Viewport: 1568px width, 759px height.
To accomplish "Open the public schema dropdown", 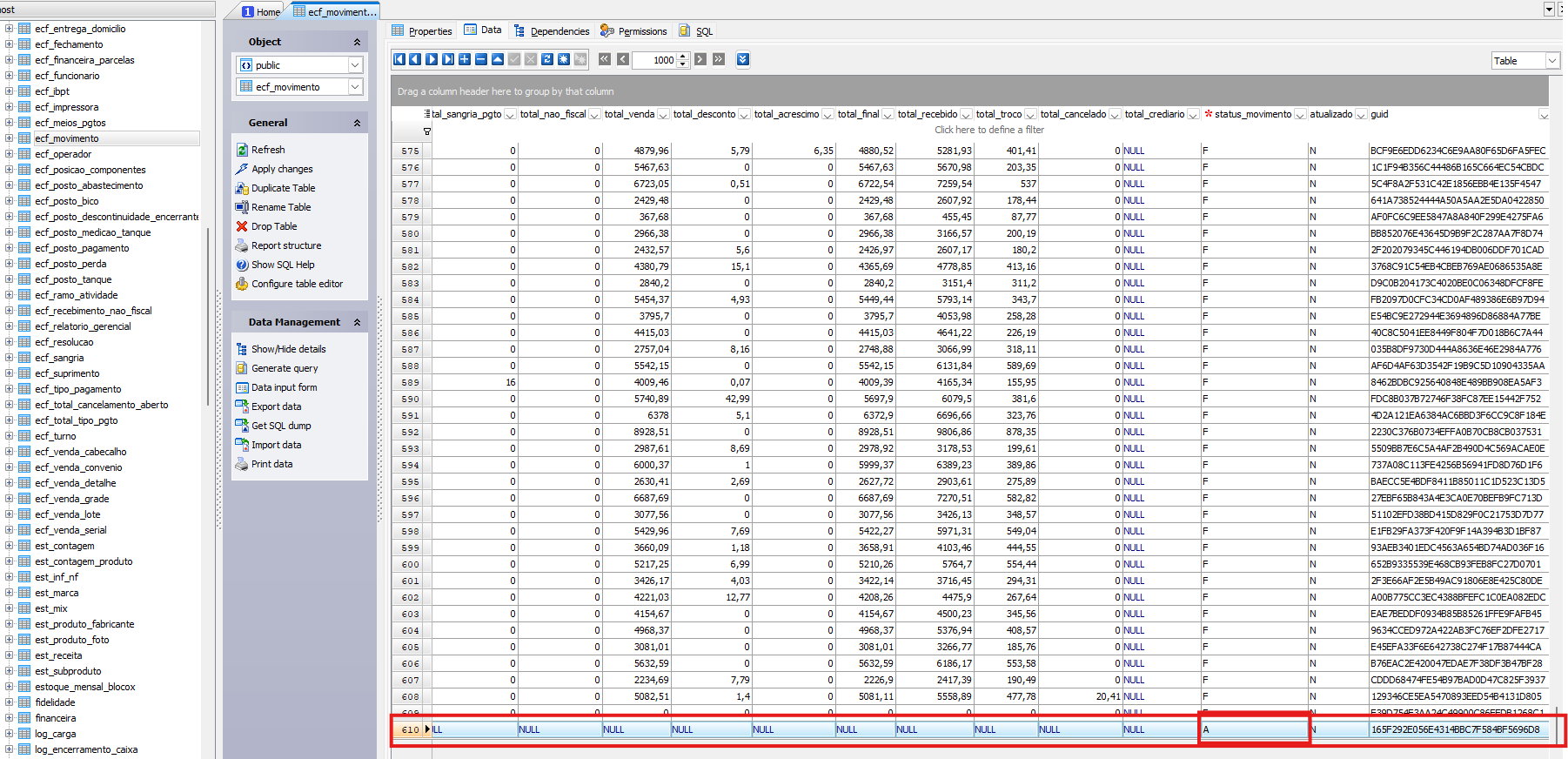I will click(355, 65).
